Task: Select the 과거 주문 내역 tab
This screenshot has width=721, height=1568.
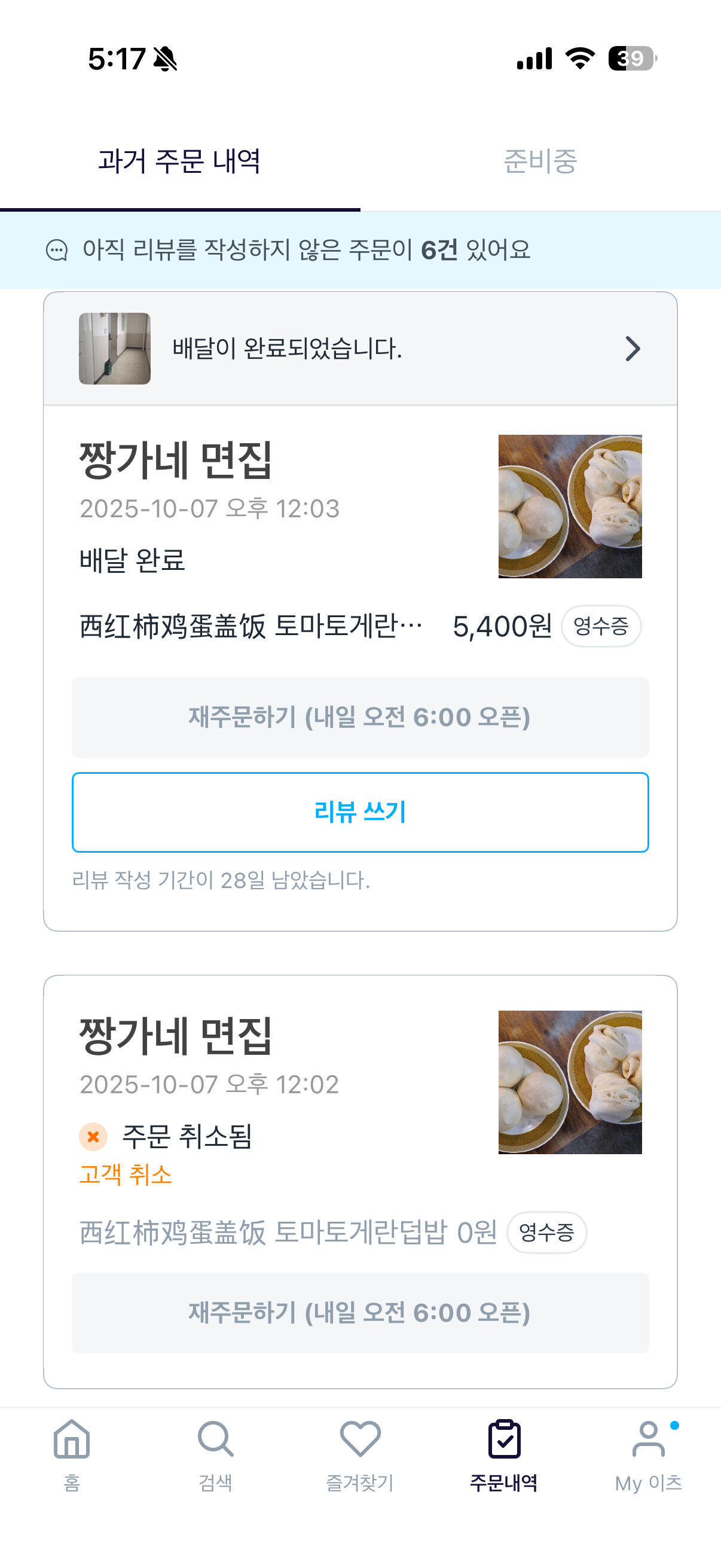Action: coord(179,161)
